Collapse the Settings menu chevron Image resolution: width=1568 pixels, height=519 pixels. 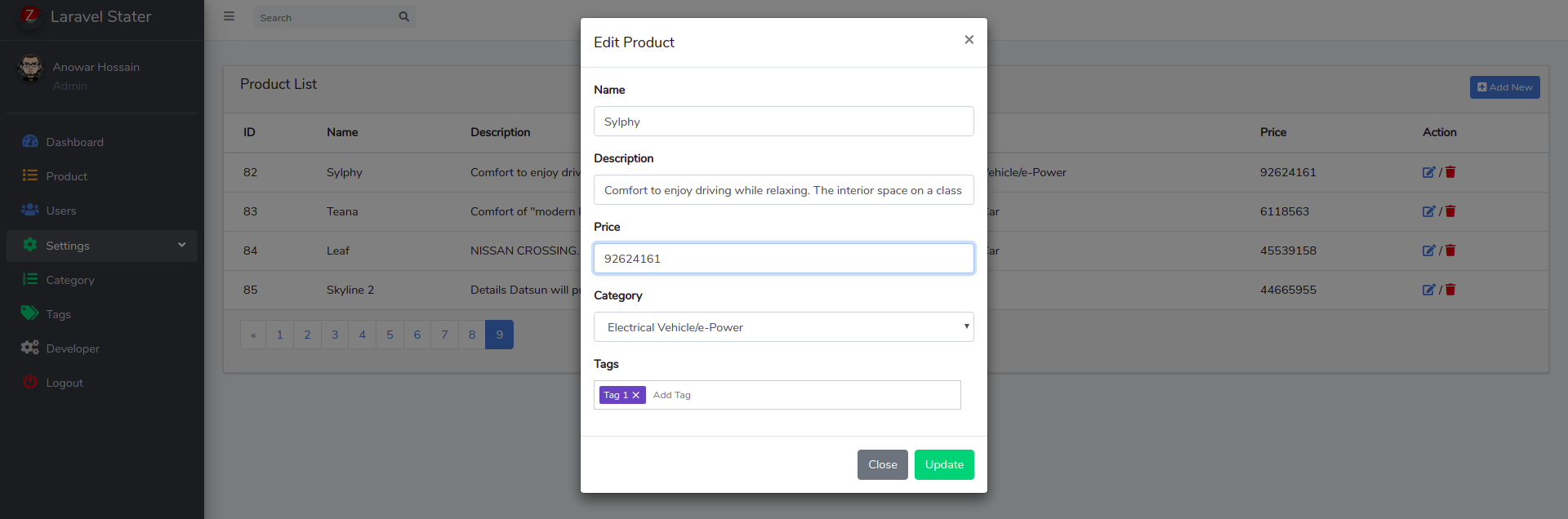181,245
